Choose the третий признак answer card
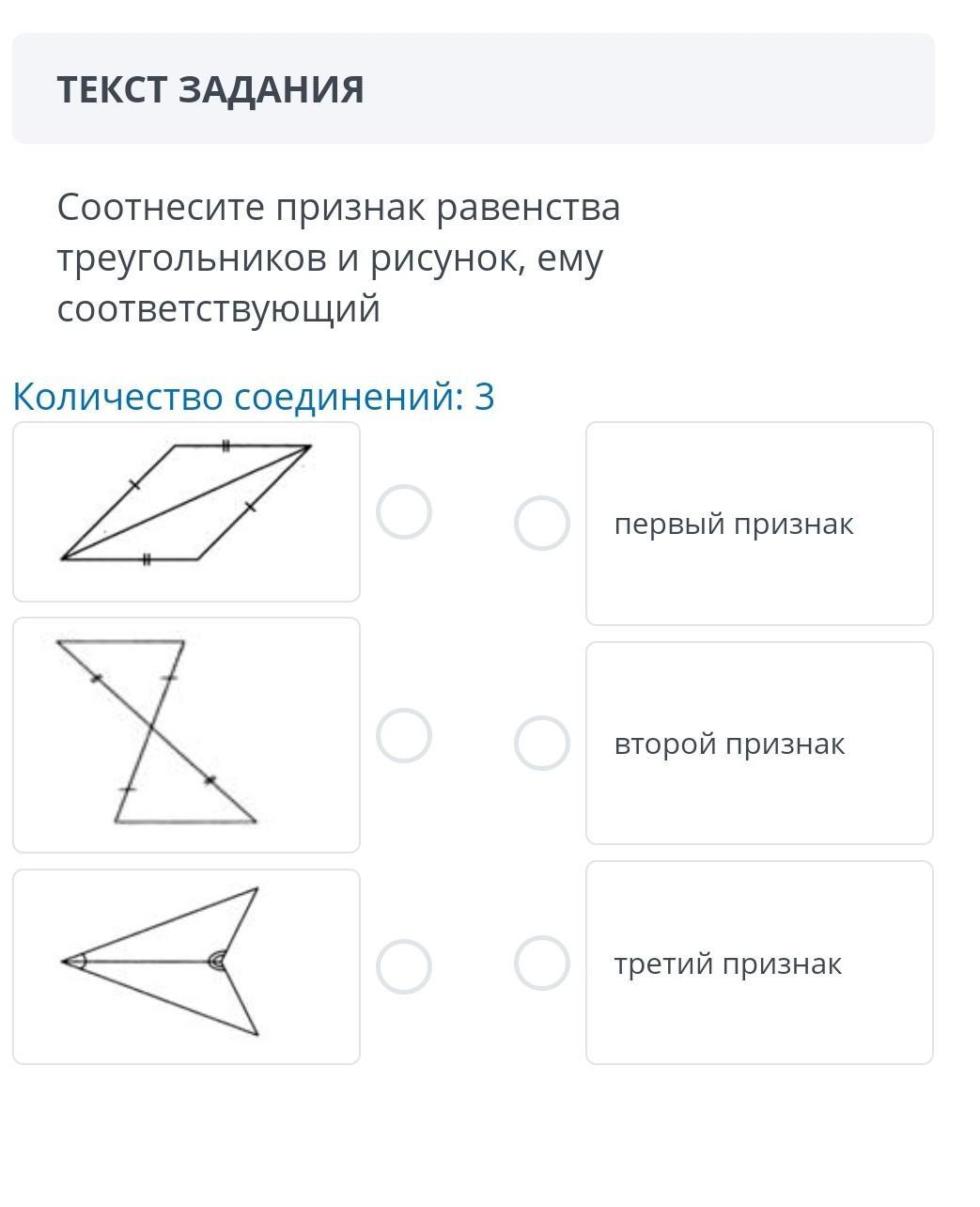The height and width of the screenshot is (1207, 980). [759, 963]
